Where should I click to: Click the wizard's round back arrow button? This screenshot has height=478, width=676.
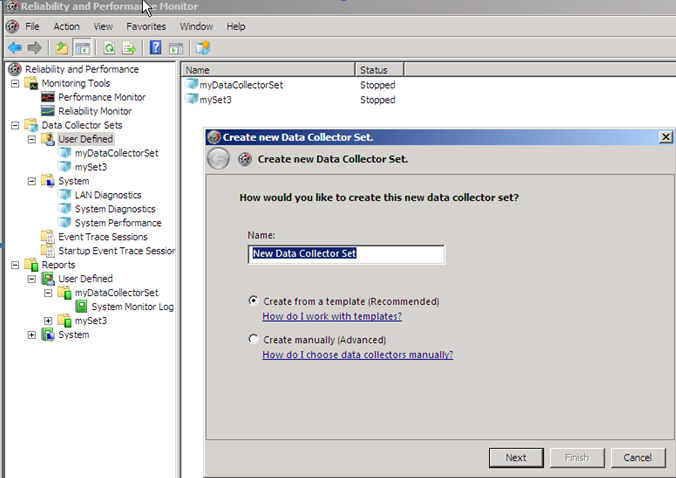(x=218, y=159)
